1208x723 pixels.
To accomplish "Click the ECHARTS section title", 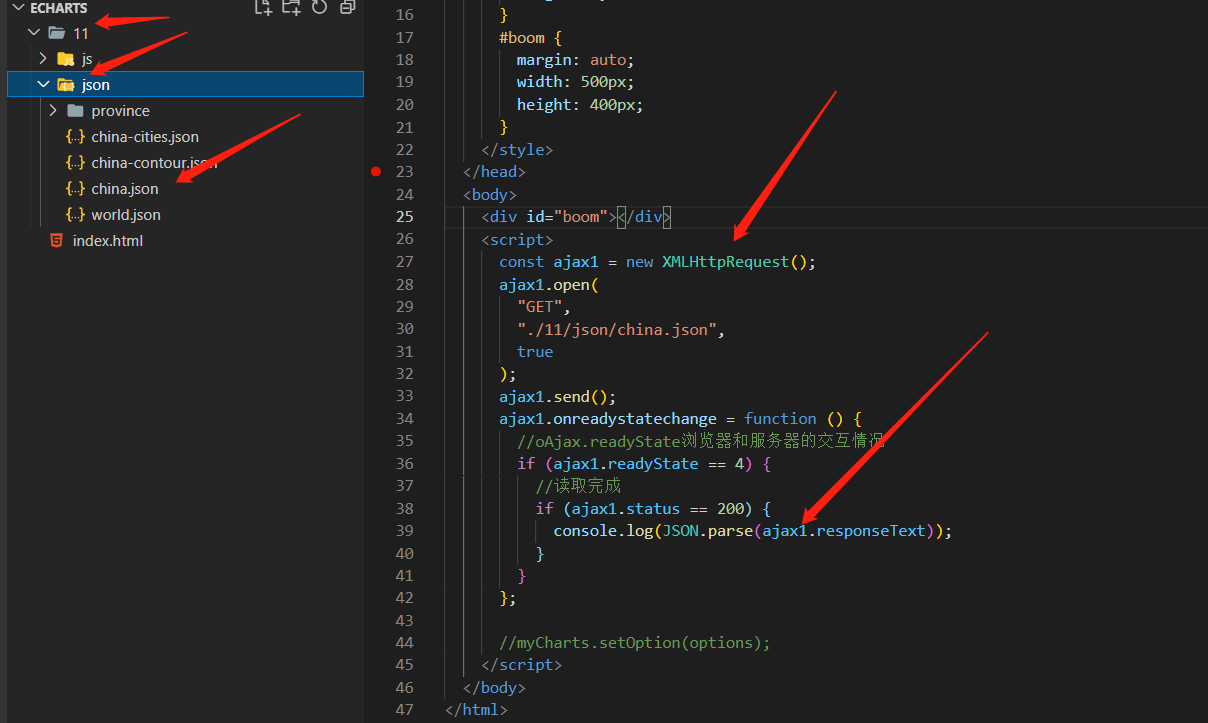I will 59,8.
